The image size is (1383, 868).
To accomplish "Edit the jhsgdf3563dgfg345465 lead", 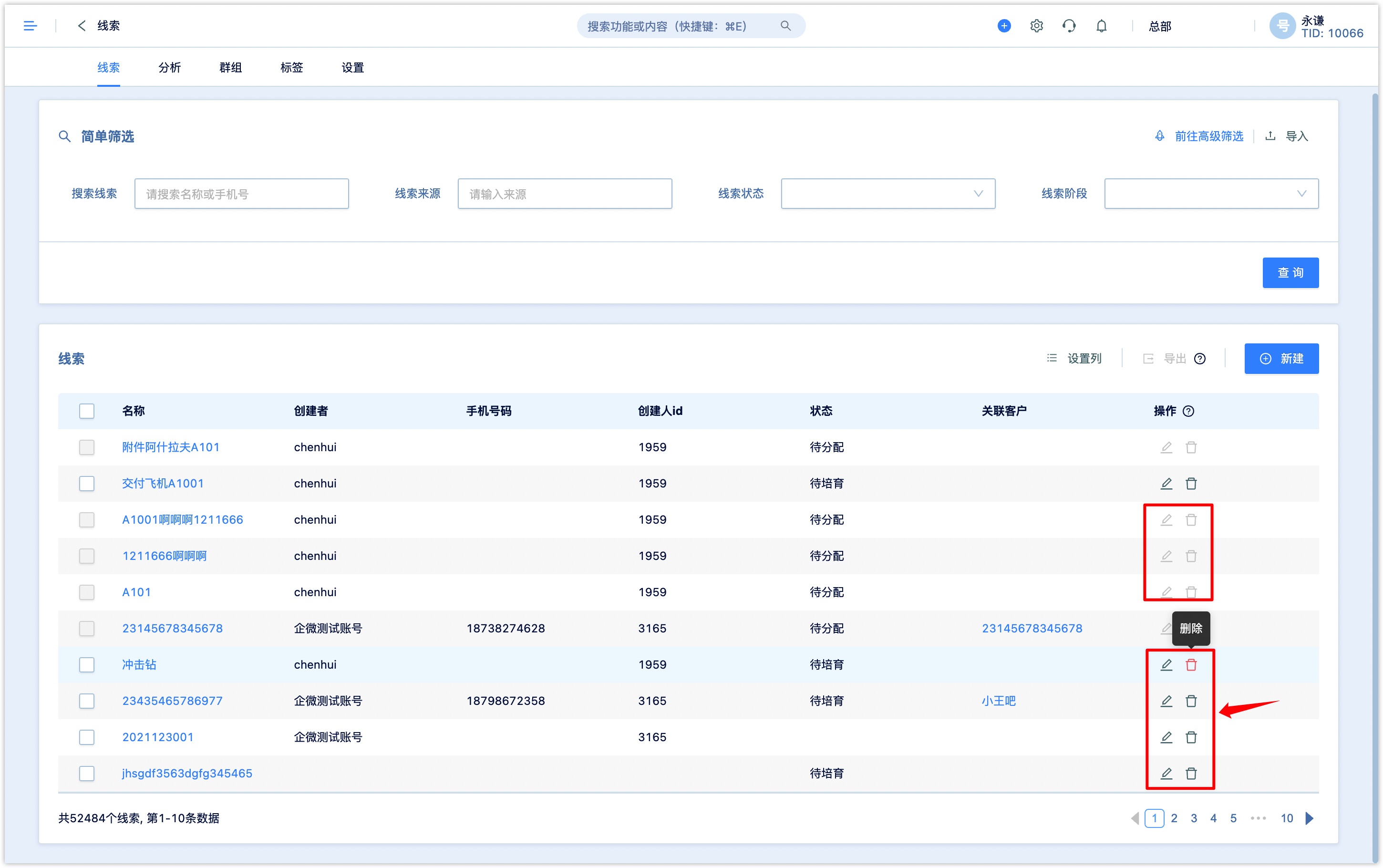I will click(1166, 773).
